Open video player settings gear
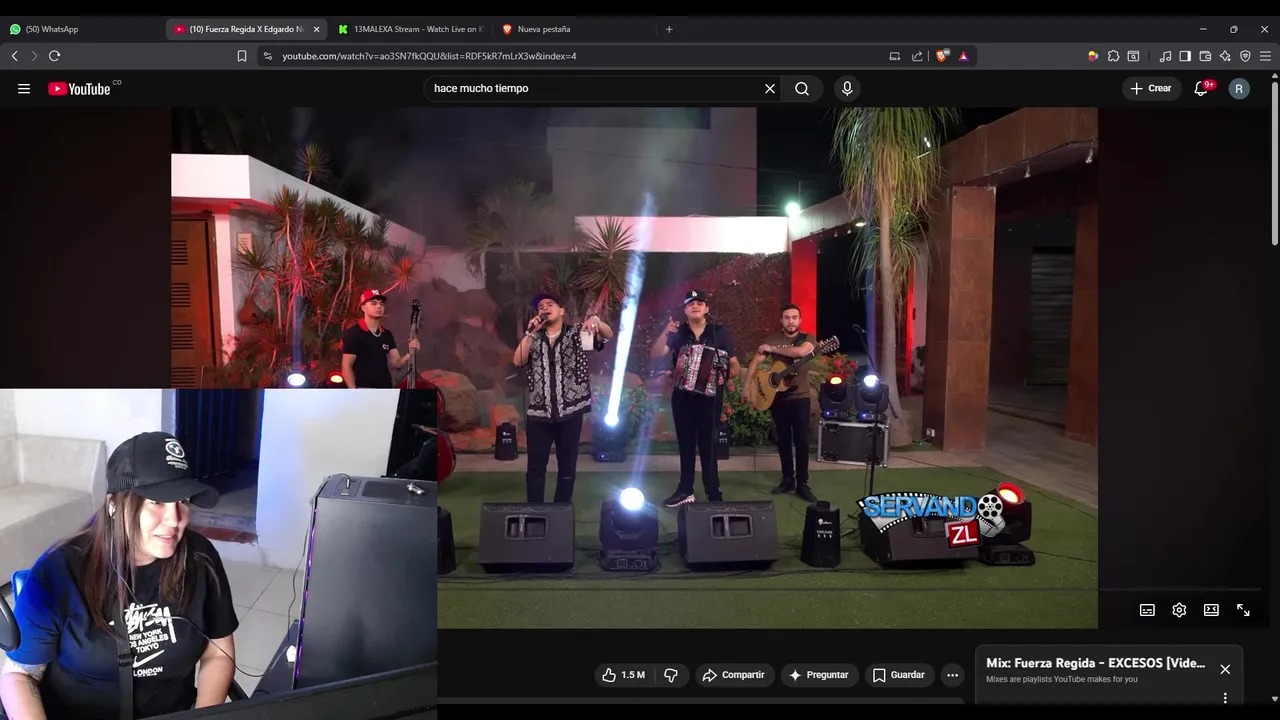Image resolution: width=1280 pixels, height=720 pixels. pos(1179,610)
